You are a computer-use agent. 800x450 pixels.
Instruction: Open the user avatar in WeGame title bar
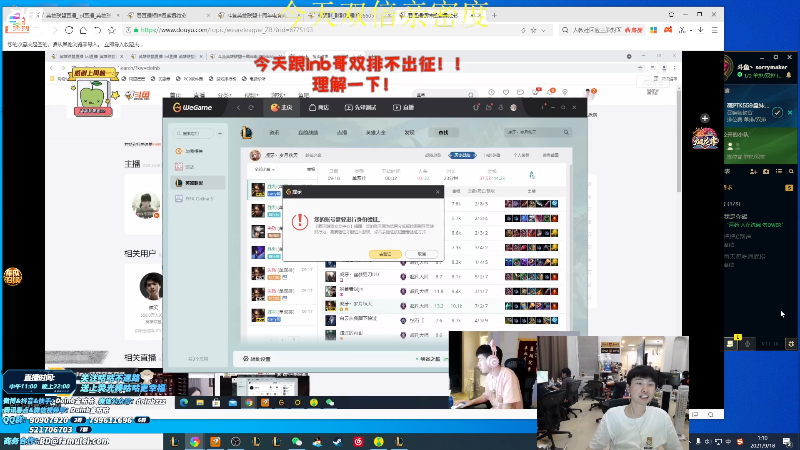pyautogui.click(x=513, y=108)
